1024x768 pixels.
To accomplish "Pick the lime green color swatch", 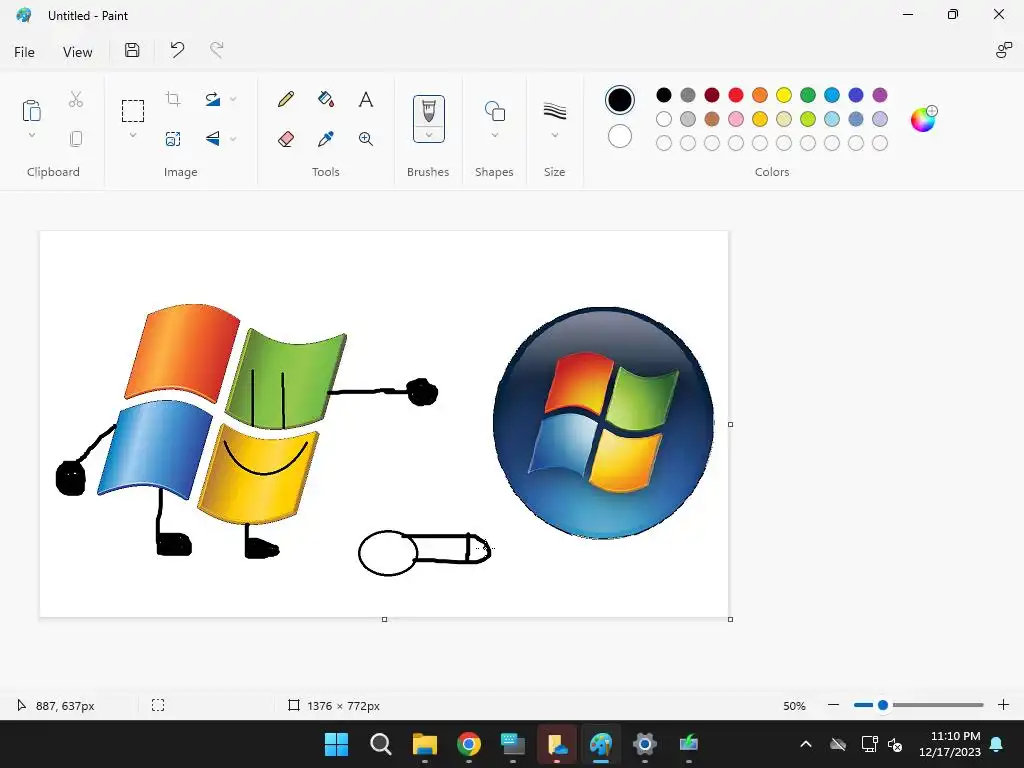I will [x=808, y=119].
